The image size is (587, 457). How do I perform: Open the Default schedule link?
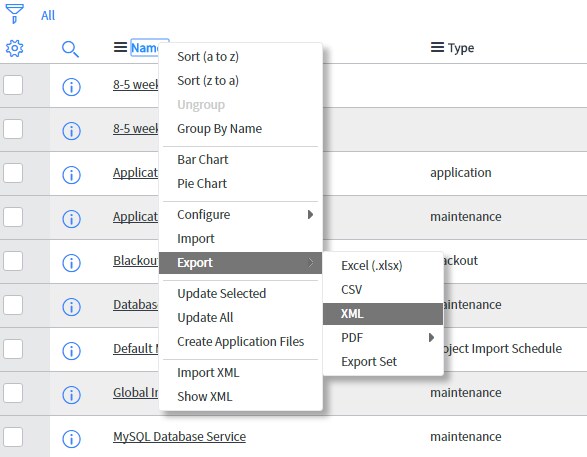click(136, 348)
